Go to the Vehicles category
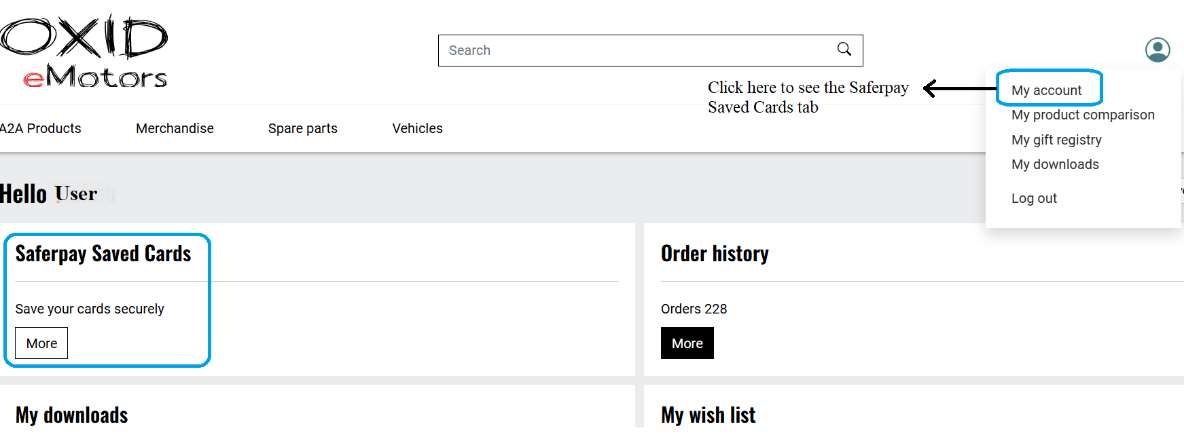This screenshot has height=437, width=1184. click(x=417, y=128)
